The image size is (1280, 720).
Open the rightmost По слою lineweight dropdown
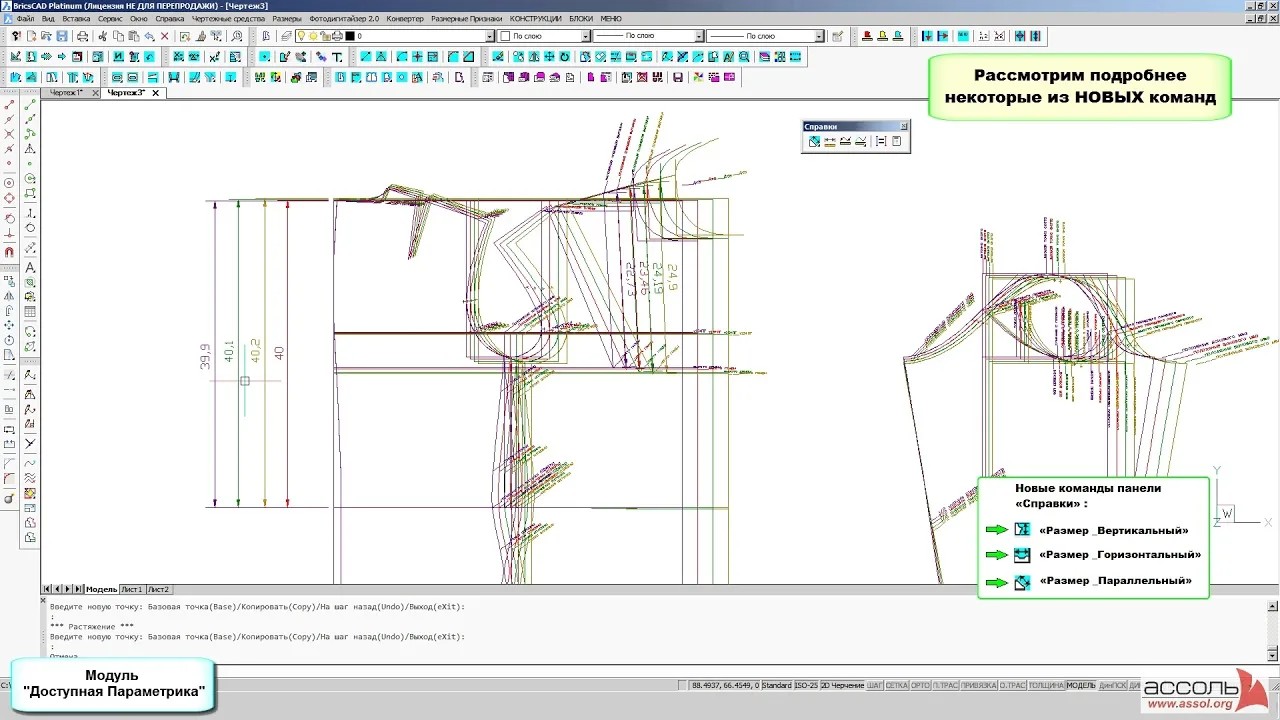[x=819, y=36]
